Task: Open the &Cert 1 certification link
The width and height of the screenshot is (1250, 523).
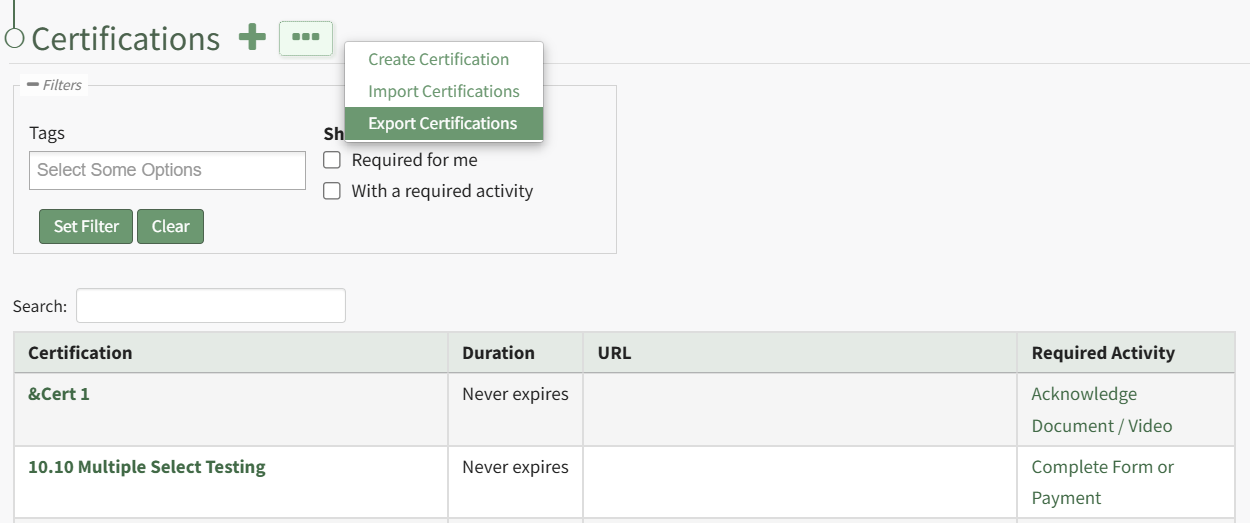Action: tap(59, 394)
